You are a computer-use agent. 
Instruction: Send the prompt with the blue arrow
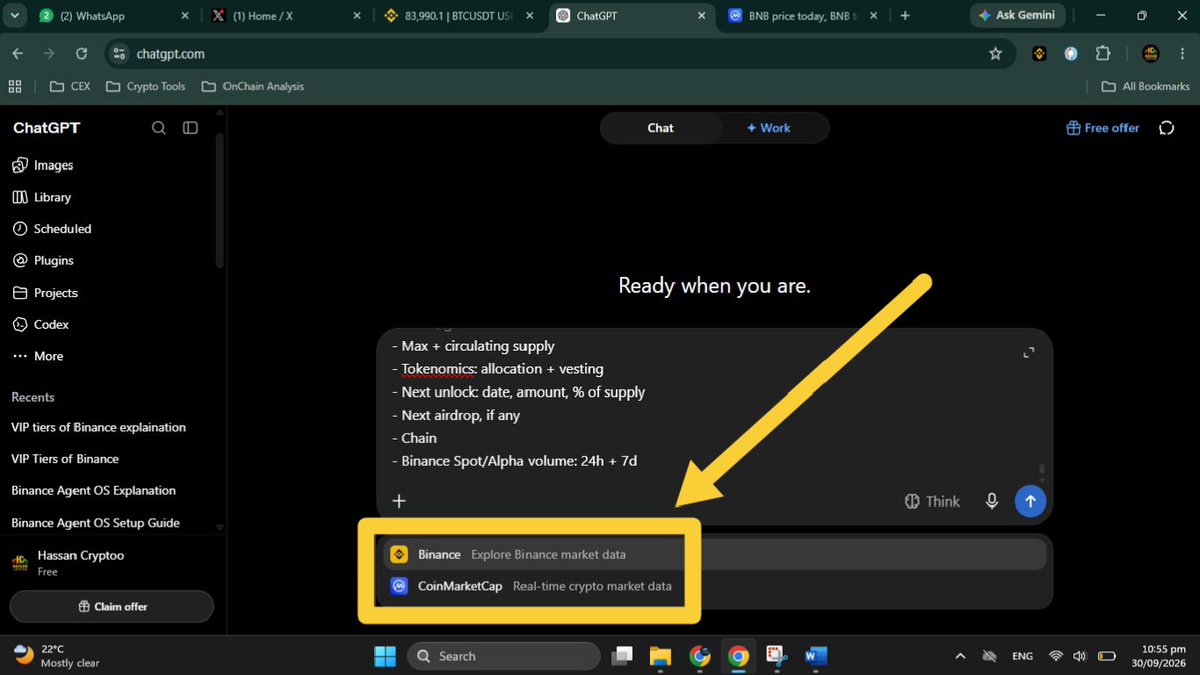[1030, 501]
